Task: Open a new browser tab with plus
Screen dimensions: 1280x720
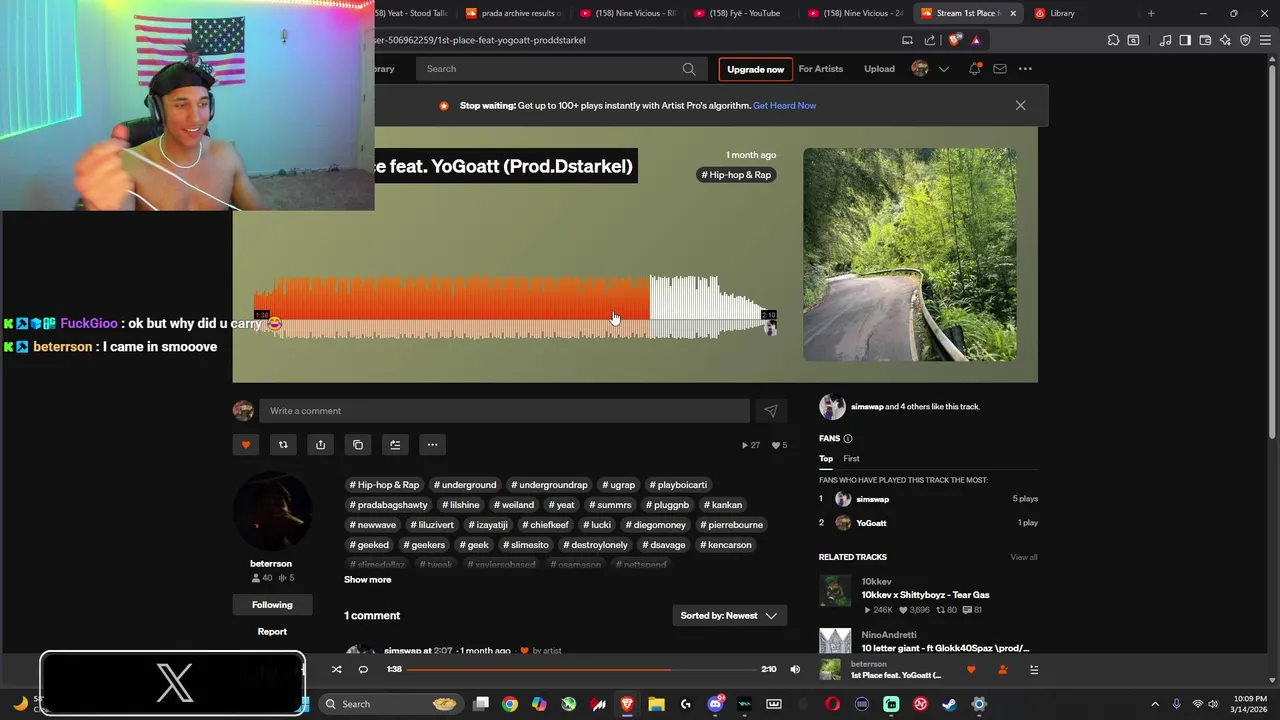Action: (x=1151, y=13)
